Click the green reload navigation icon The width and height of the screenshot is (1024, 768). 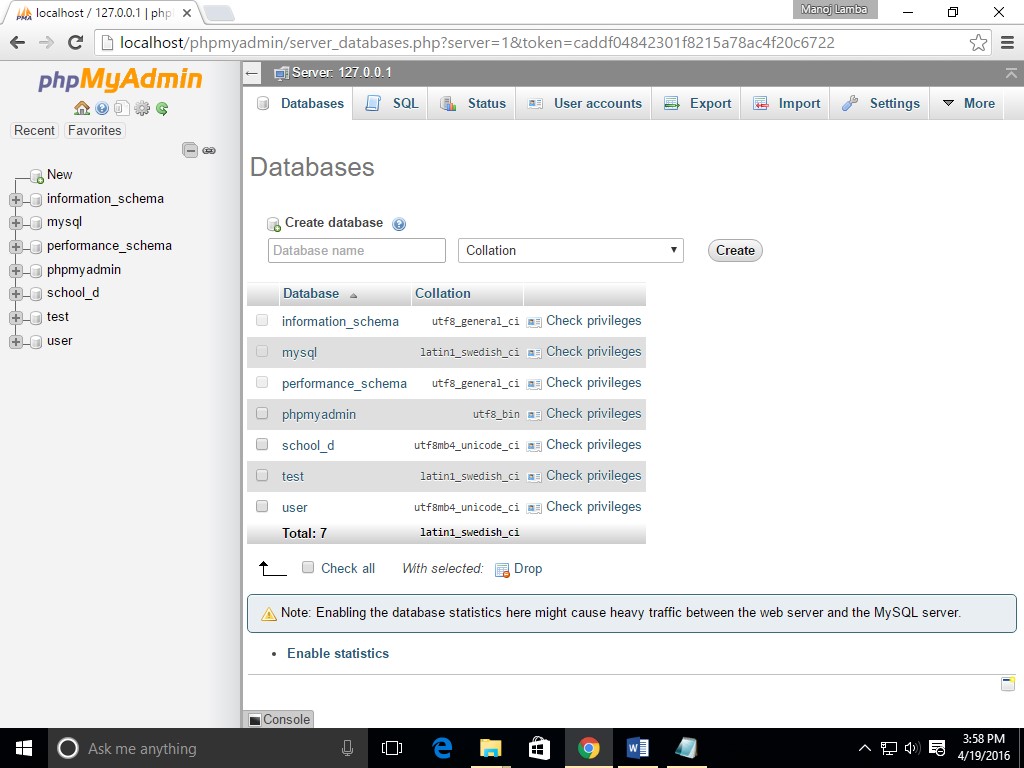pos(162,108)
